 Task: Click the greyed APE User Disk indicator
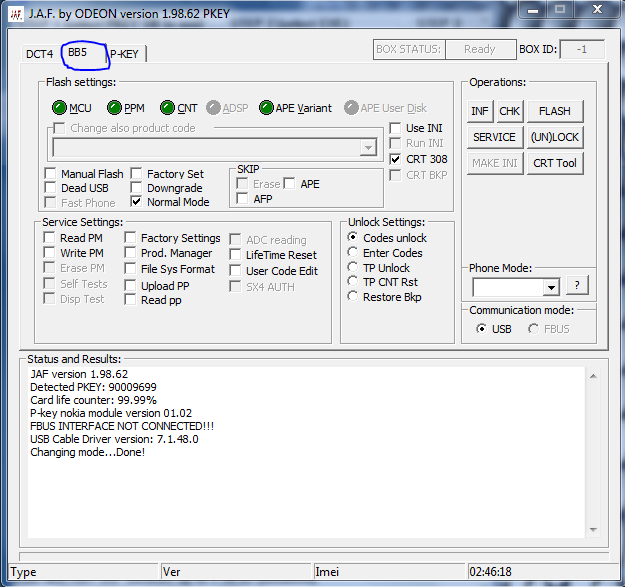(351, 108)
